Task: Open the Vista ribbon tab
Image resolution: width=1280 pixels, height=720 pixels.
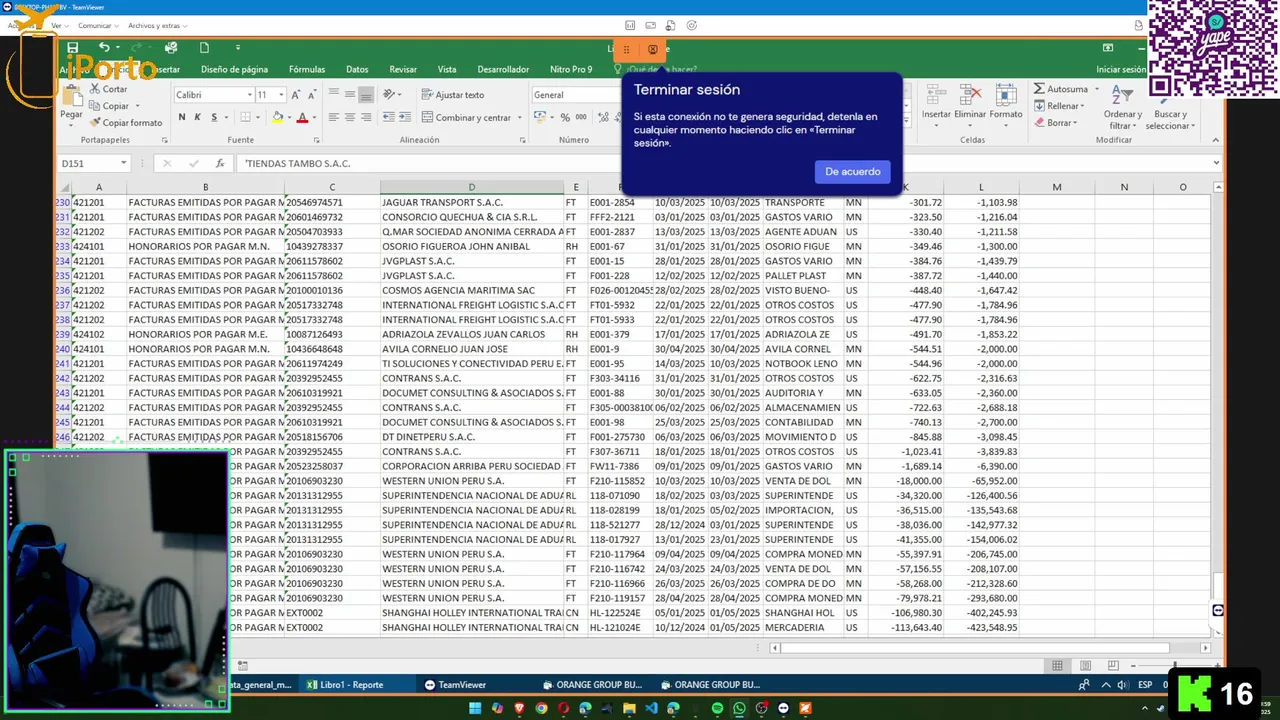Action: click(x=447, y=69)
